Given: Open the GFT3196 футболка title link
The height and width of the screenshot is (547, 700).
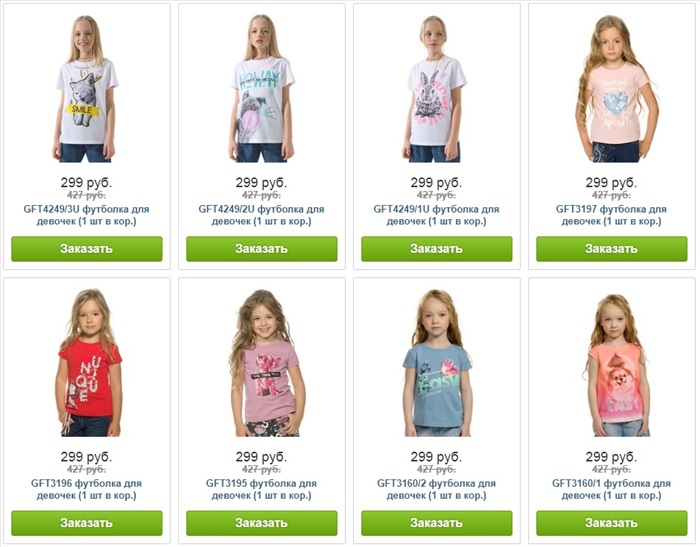Looking at the screenshot, I should click(x=87, y=489).
